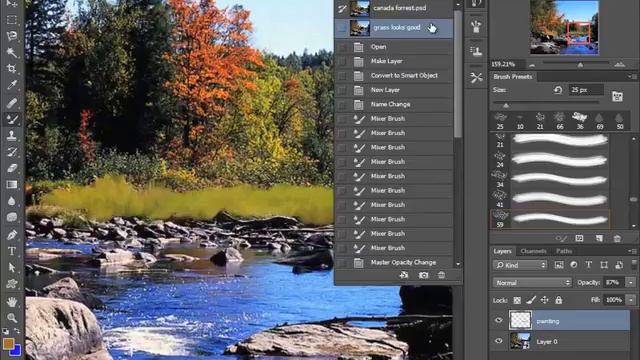Select the Blur tool droplet icon
Screen dimensions: 640x360
(x=12, y=201)
